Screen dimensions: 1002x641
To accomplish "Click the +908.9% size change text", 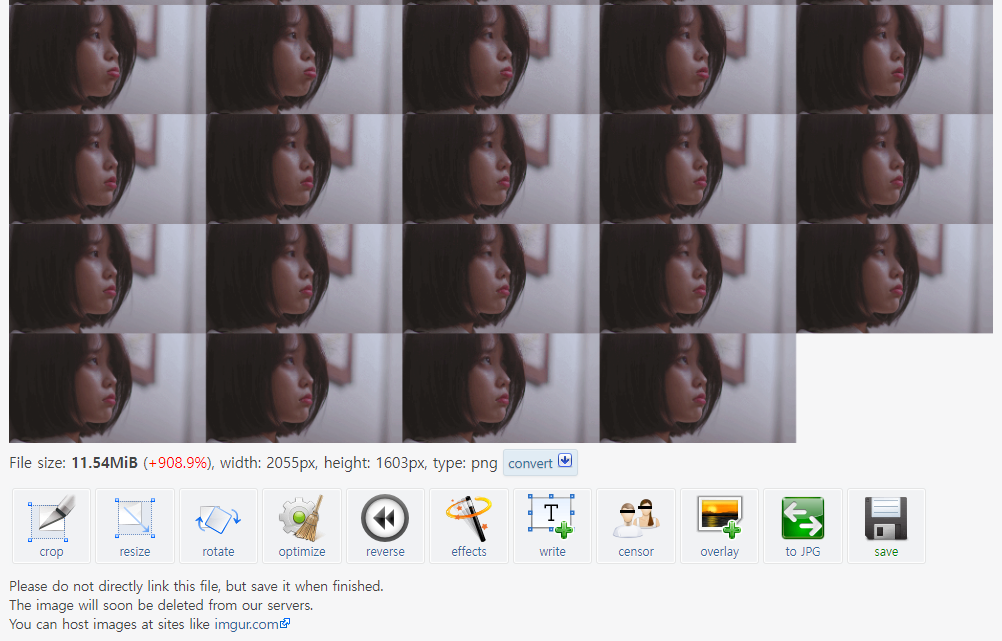I will point(178,463).
